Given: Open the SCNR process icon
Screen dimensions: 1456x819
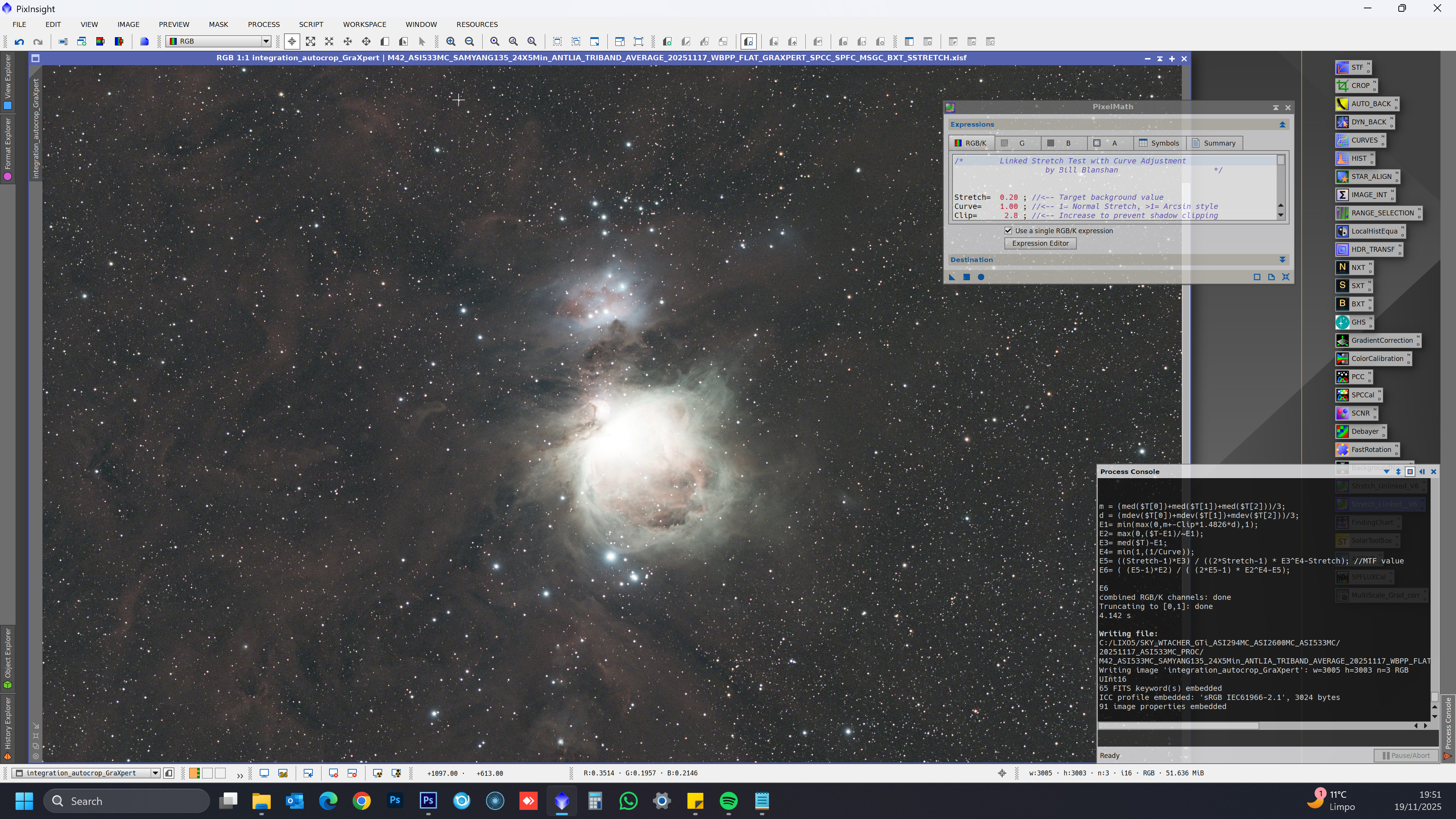Looking at the screenshot, I should [1355, 413].
